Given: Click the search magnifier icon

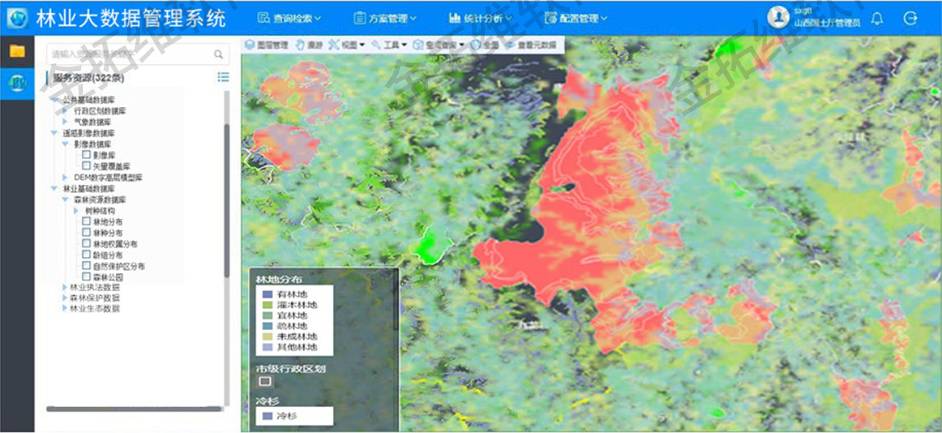Looking at the screenshot, I should (219, 54).
